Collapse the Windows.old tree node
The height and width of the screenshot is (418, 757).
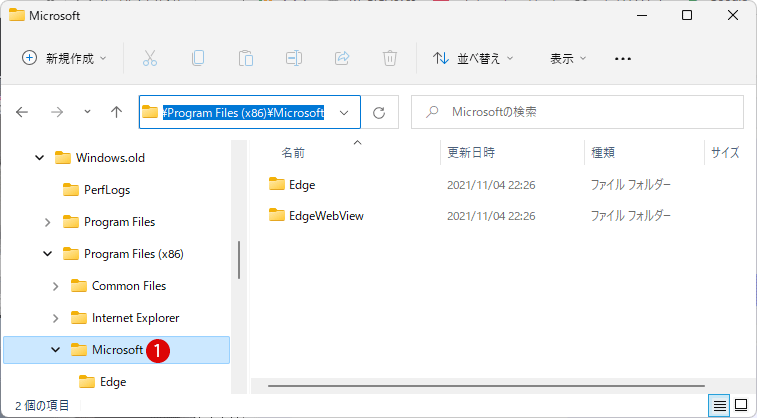pos(40,158)
